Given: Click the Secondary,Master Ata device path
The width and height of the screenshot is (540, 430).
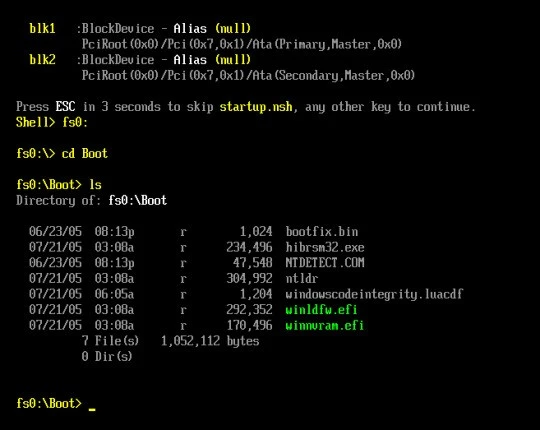Looking at the screenshot, I should 248,75.
